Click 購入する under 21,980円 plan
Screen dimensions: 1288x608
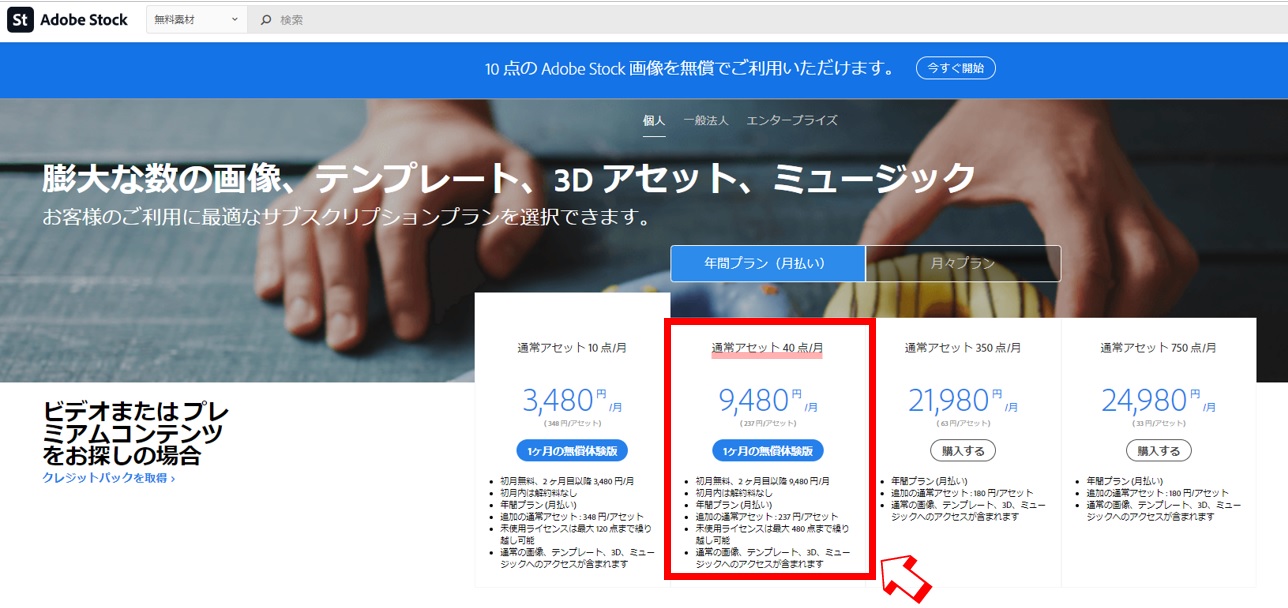962,451
